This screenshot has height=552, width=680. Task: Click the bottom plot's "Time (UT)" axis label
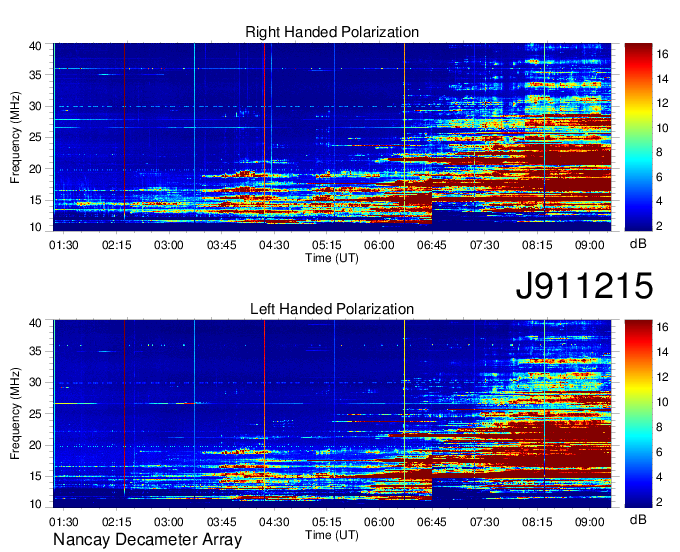click(332, 535)
